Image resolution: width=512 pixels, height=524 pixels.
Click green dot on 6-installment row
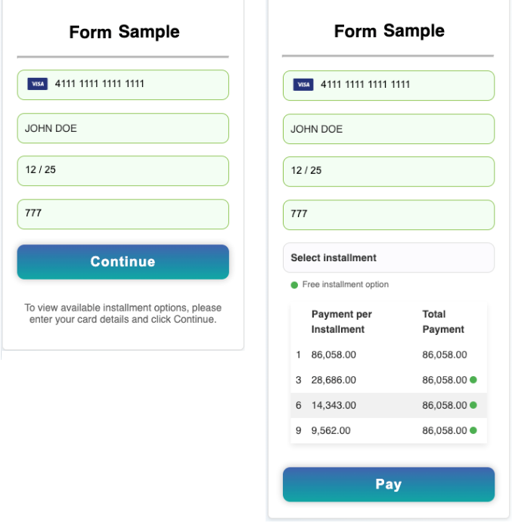pyautogui.click(x=473, y=405)
